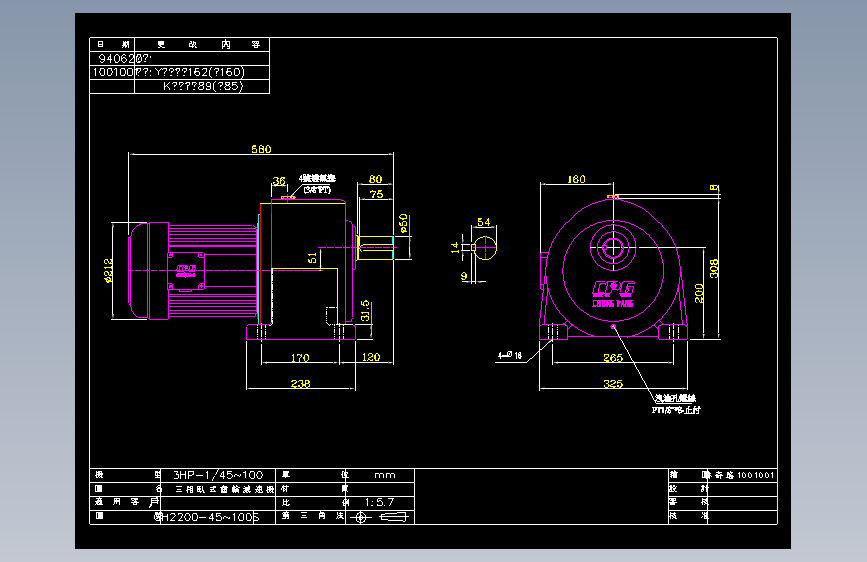Viewport: 867px width, 562px height.
Task: Select the 31.5 dimension value
Action: tap(365, 311)
